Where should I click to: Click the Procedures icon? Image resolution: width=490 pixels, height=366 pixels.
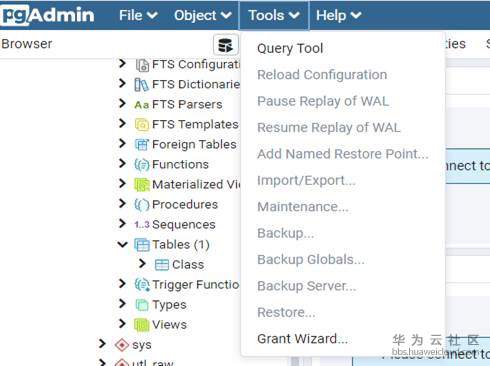pos(142,205)
